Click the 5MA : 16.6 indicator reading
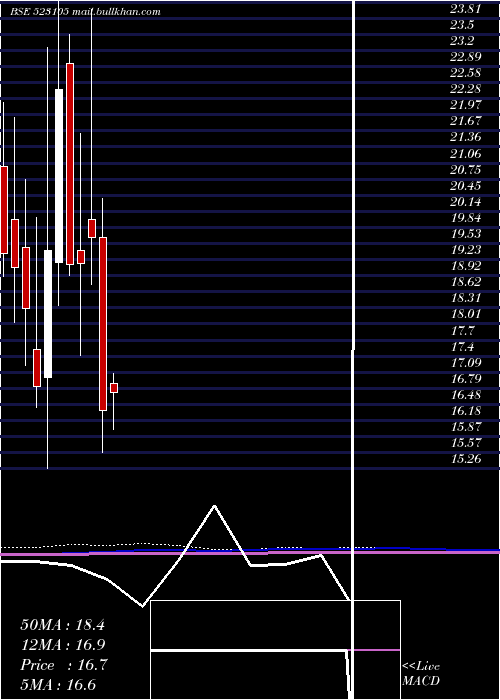 (58, 685)
